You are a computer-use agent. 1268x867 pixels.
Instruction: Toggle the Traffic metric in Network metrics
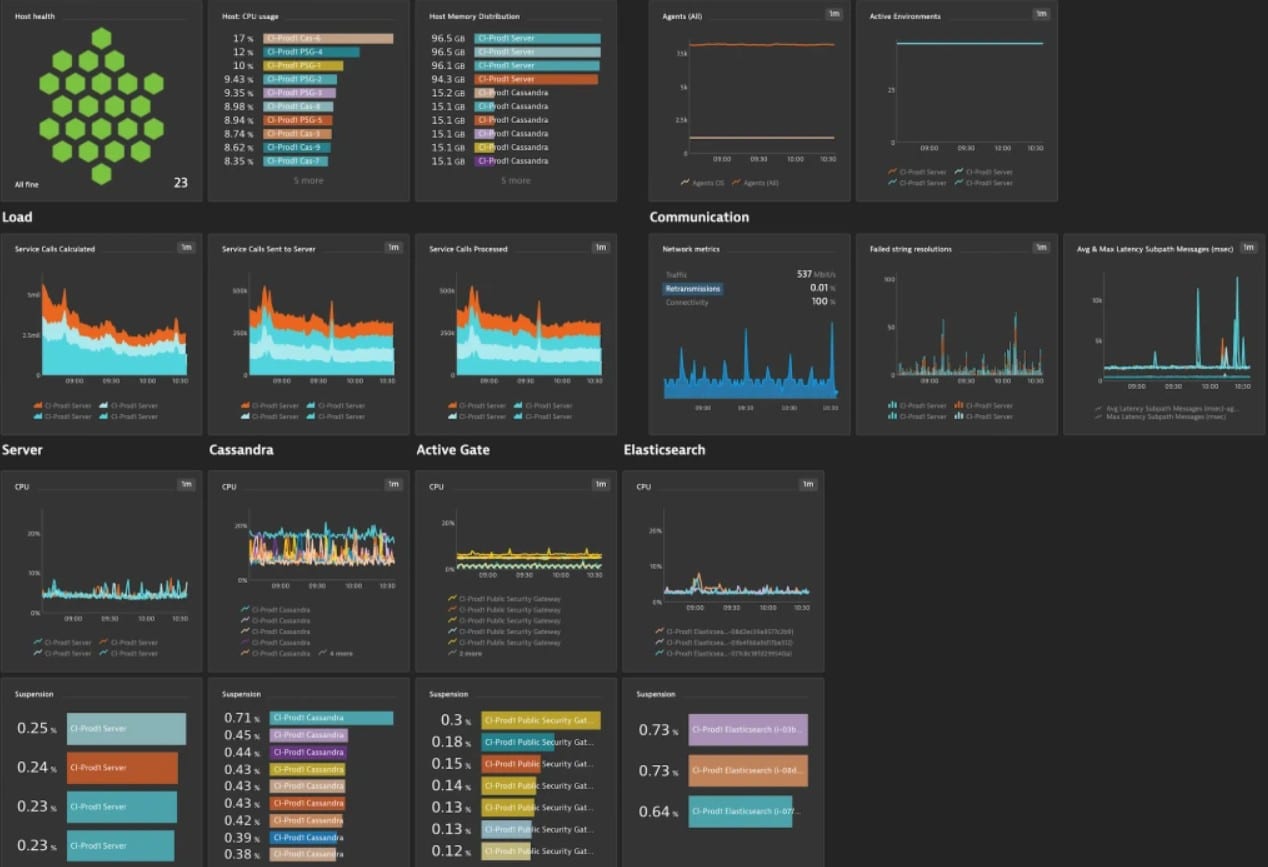point(677,273)
